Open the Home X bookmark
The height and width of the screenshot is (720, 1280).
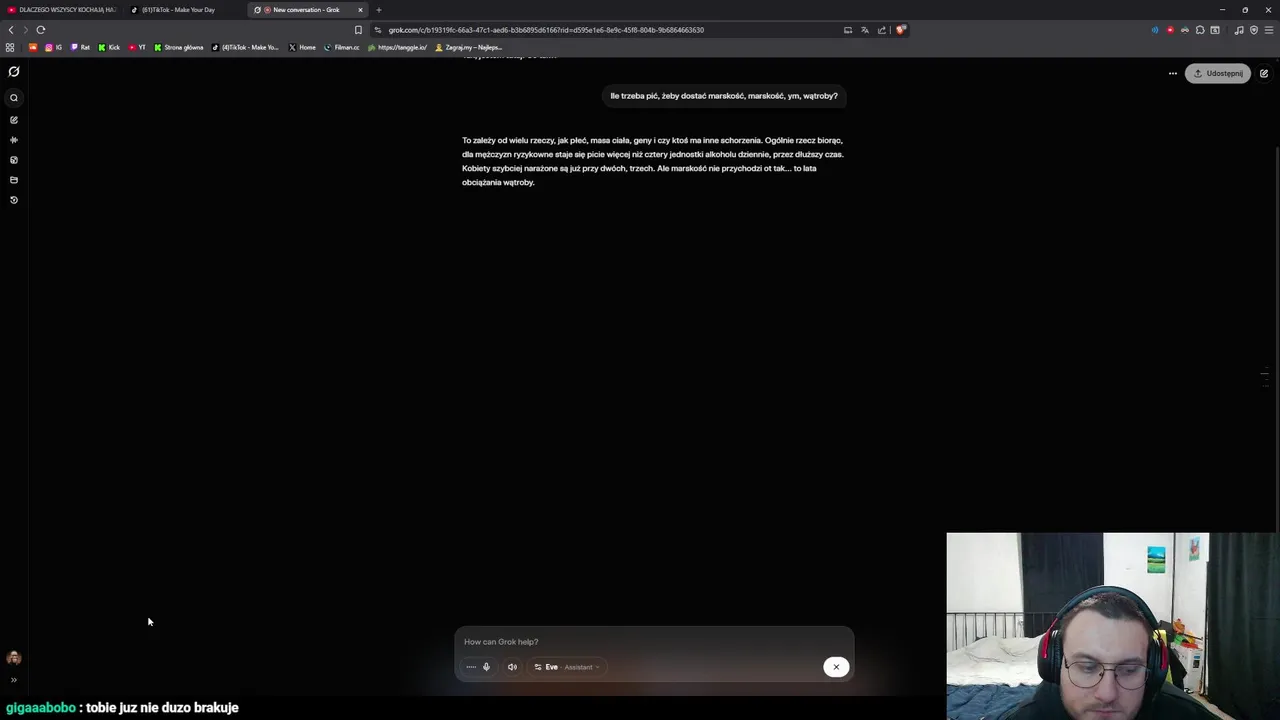302,47
